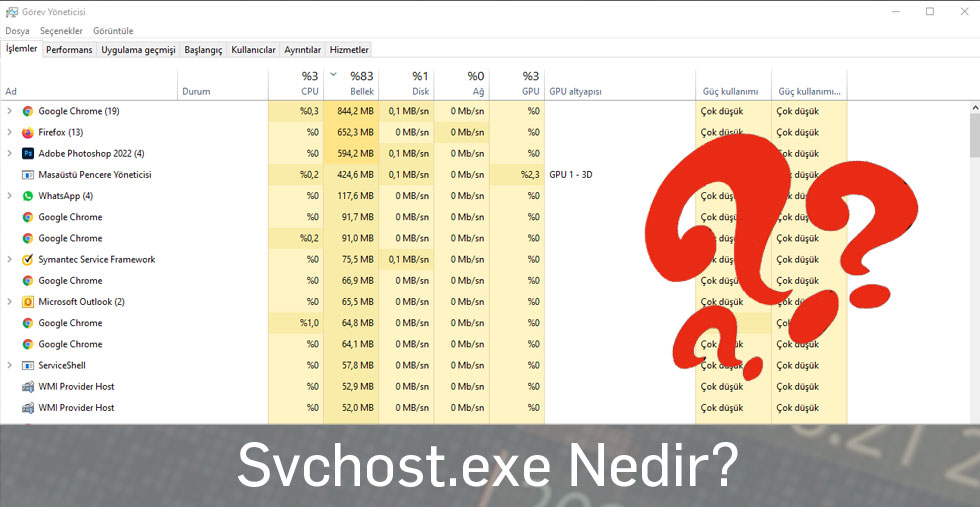Switch to the Hizmetler tab
This screenshot has width=980, height=507.
tap(349, 50)
